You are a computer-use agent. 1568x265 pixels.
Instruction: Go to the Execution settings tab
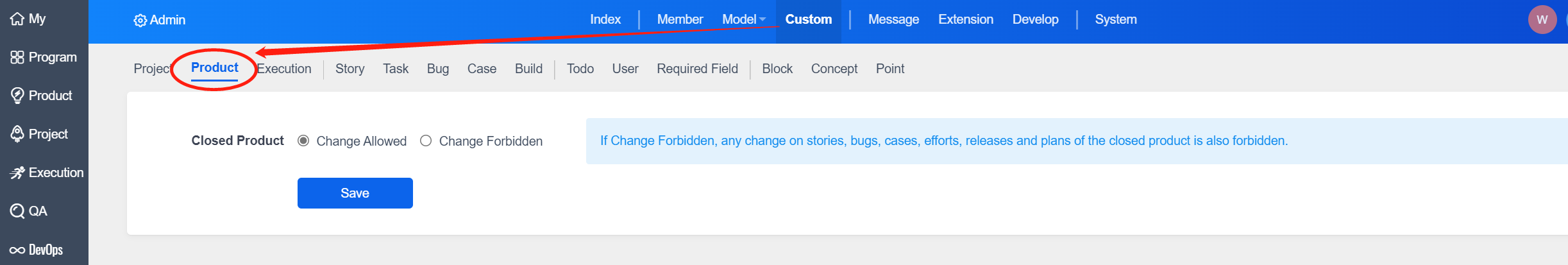pos(285,69)
